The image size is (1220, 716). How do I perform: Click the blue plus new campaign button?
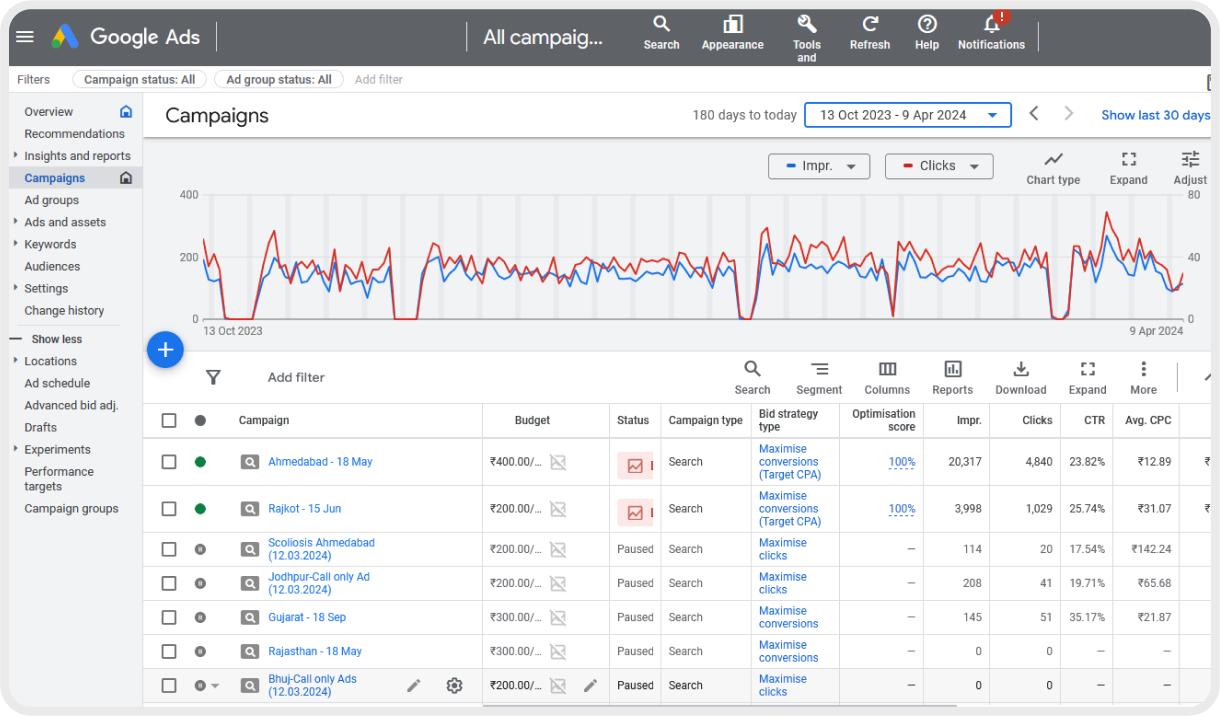pos(165,350)
